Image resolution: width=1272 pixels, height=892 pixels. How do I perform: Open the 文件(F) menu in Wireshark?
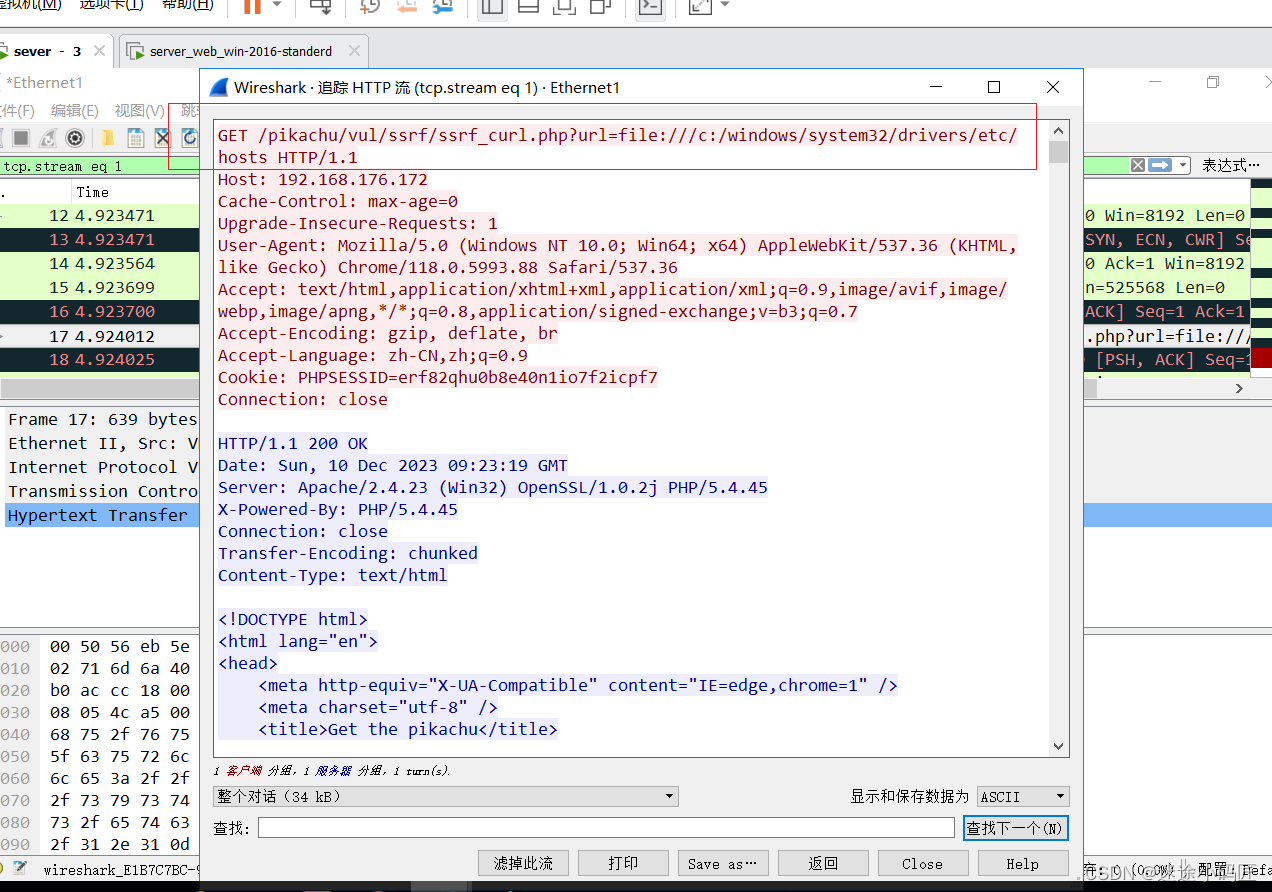point(17,110)
